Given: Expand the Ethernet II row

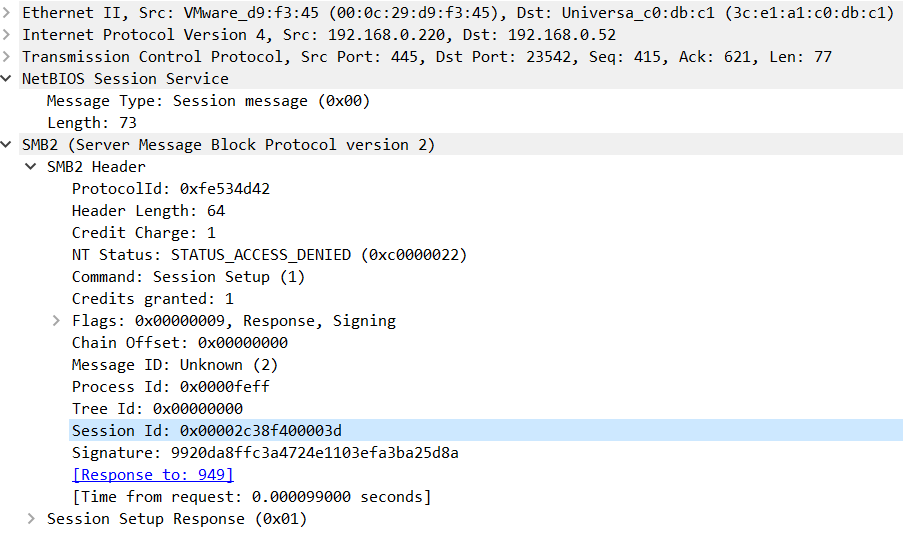Looking at the screenshot, I should click(x=6, y=13).
